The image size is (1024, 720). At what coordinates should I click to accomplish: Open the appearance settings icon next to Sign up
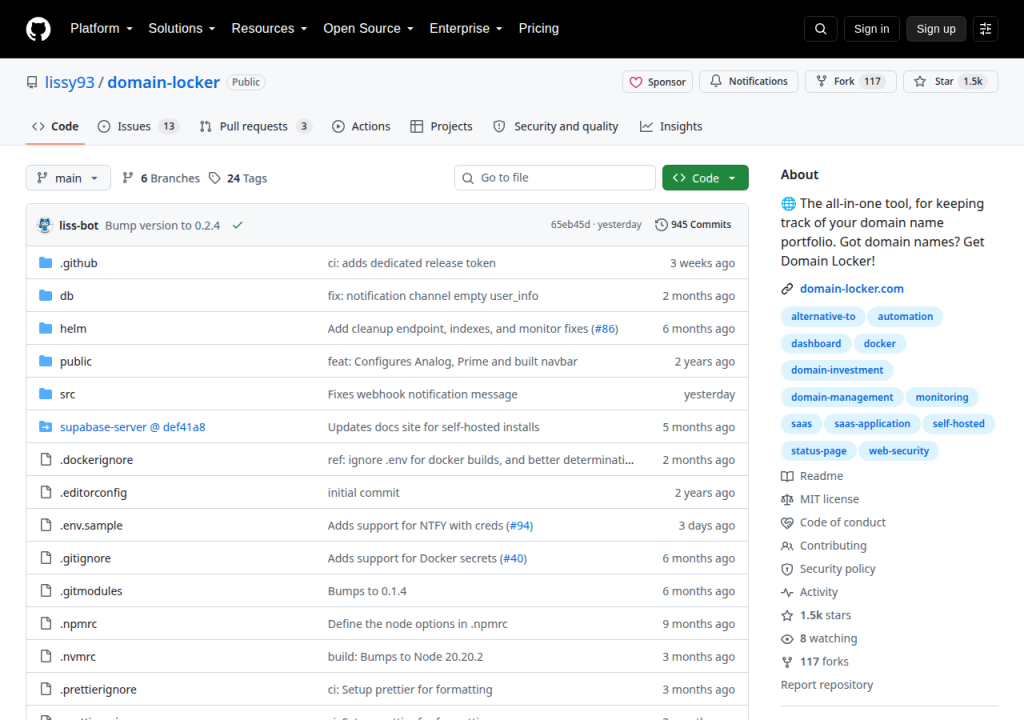tap(985, 29)
